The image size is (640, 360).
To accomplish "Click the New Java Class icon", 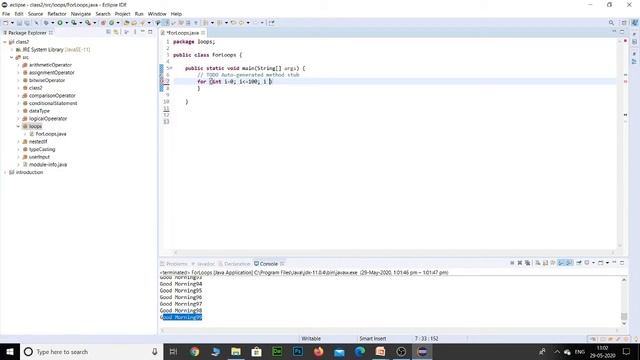I will (x=111, y=23).
